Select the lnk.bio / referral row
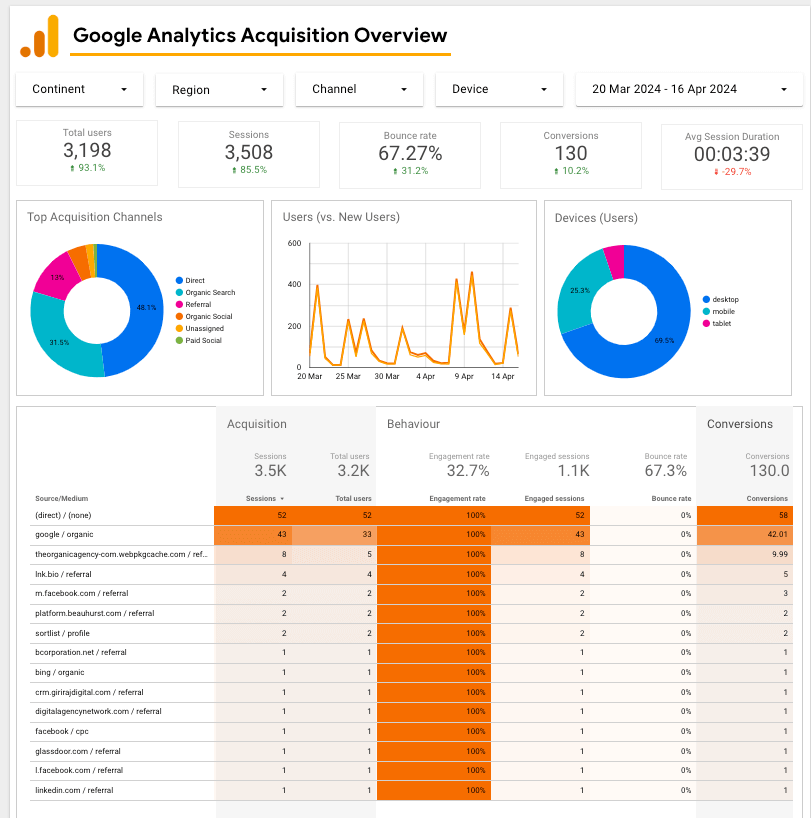The height and width of the screenshot is (818, 811). click(411, 574)
